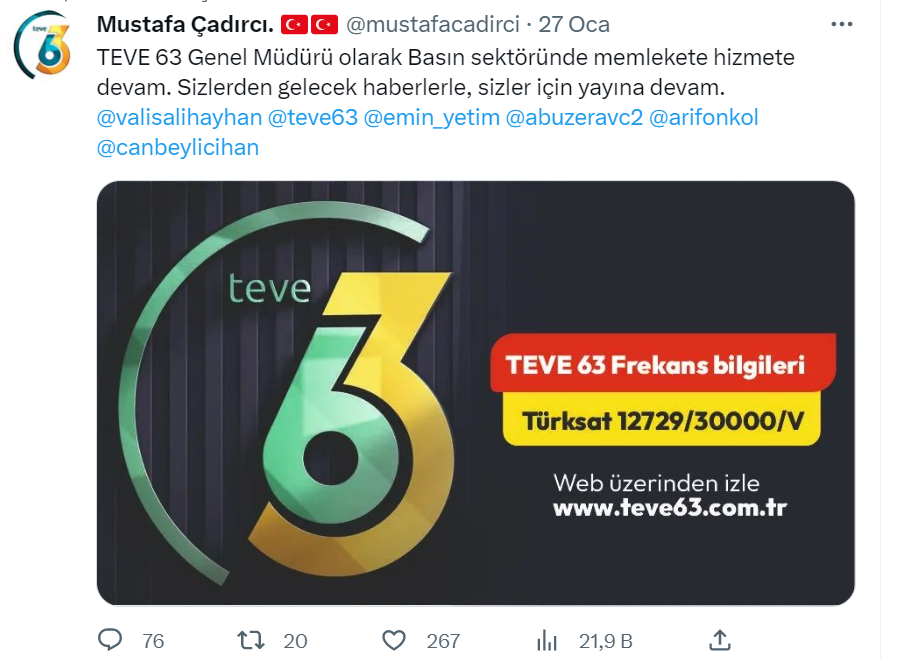922x659 pixels.
Task: Open view analytics bar chart icon
Action: 547,640
